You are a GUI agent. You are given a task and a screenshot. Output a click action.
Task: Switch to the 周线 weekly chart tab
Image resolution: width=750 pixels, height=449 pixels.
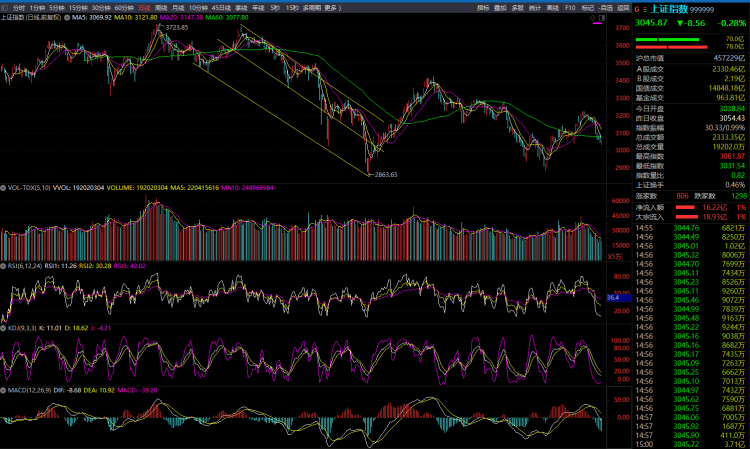[x=162, y=7]
